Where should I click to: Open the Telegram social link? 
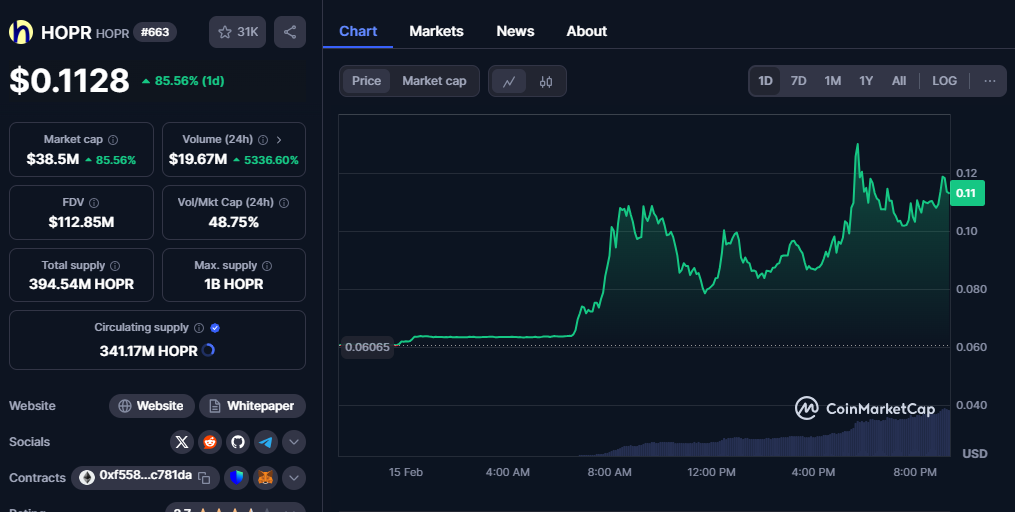point(266,442)
